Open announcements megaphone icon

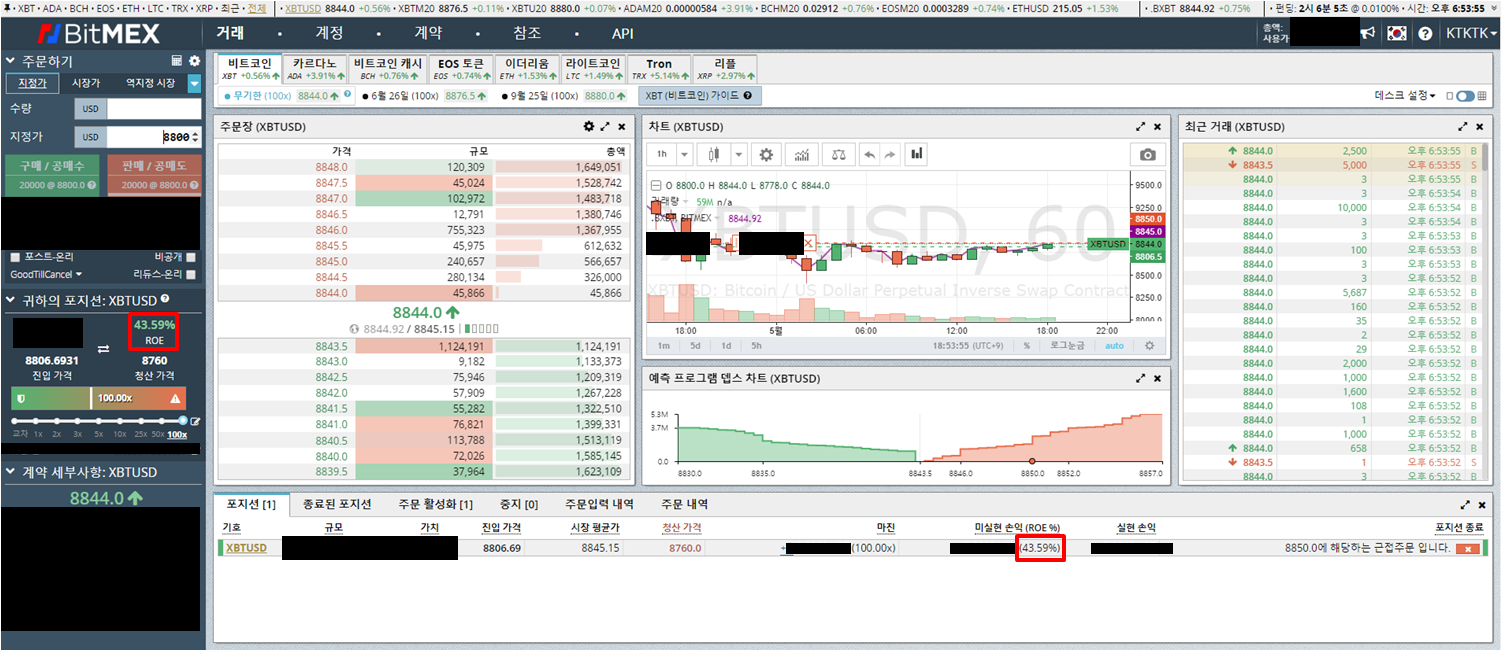click(x=1368, y=33)
